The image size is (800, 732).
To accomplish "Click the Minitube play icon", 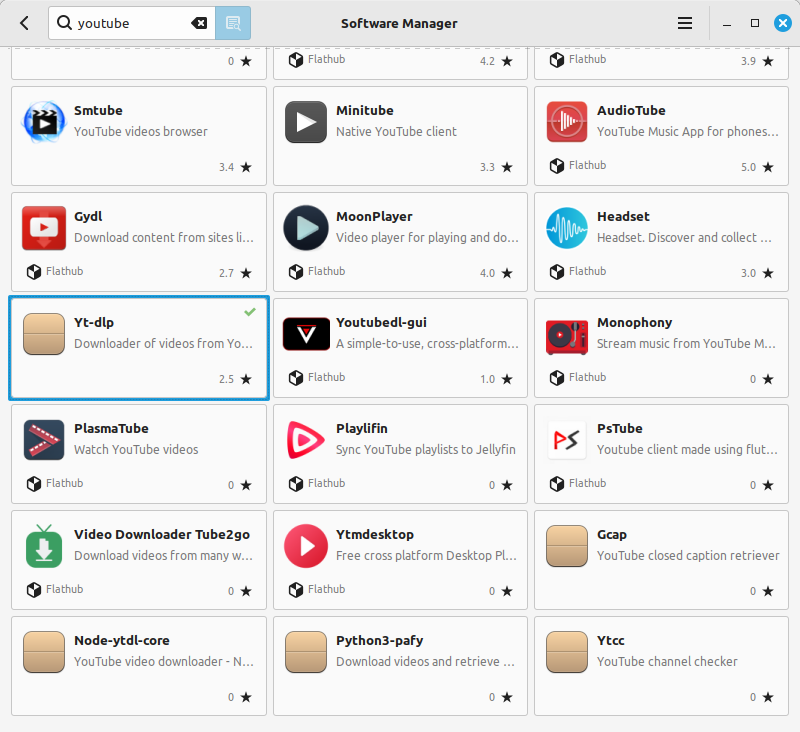I will 306,122.
